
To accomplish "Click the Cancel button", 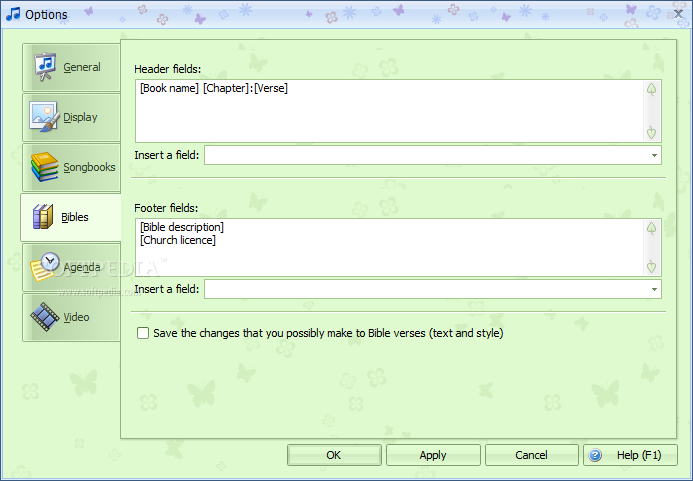I will [532, 455].
